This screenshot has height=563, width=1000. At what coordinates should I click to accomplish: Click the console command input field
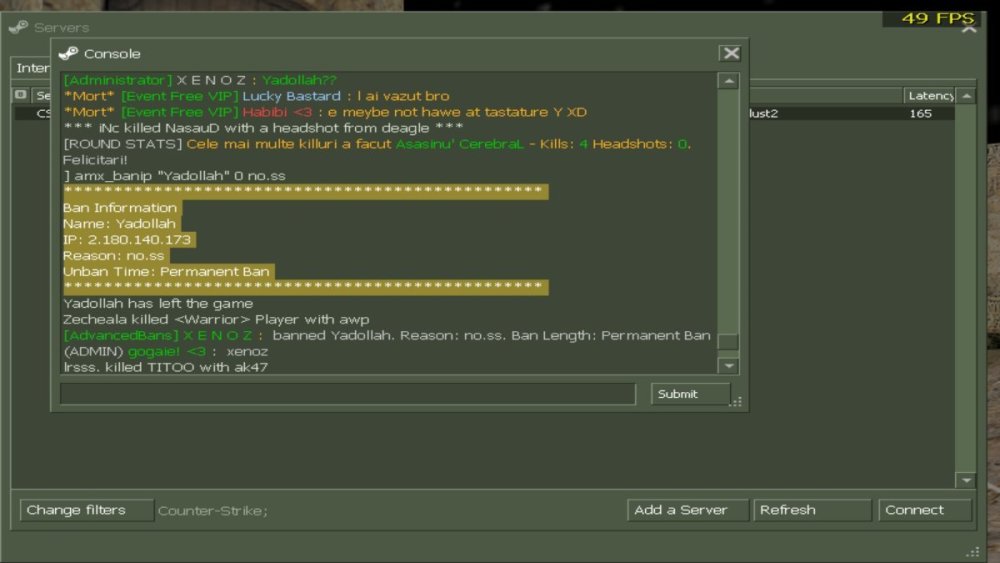tap(348, 394)
